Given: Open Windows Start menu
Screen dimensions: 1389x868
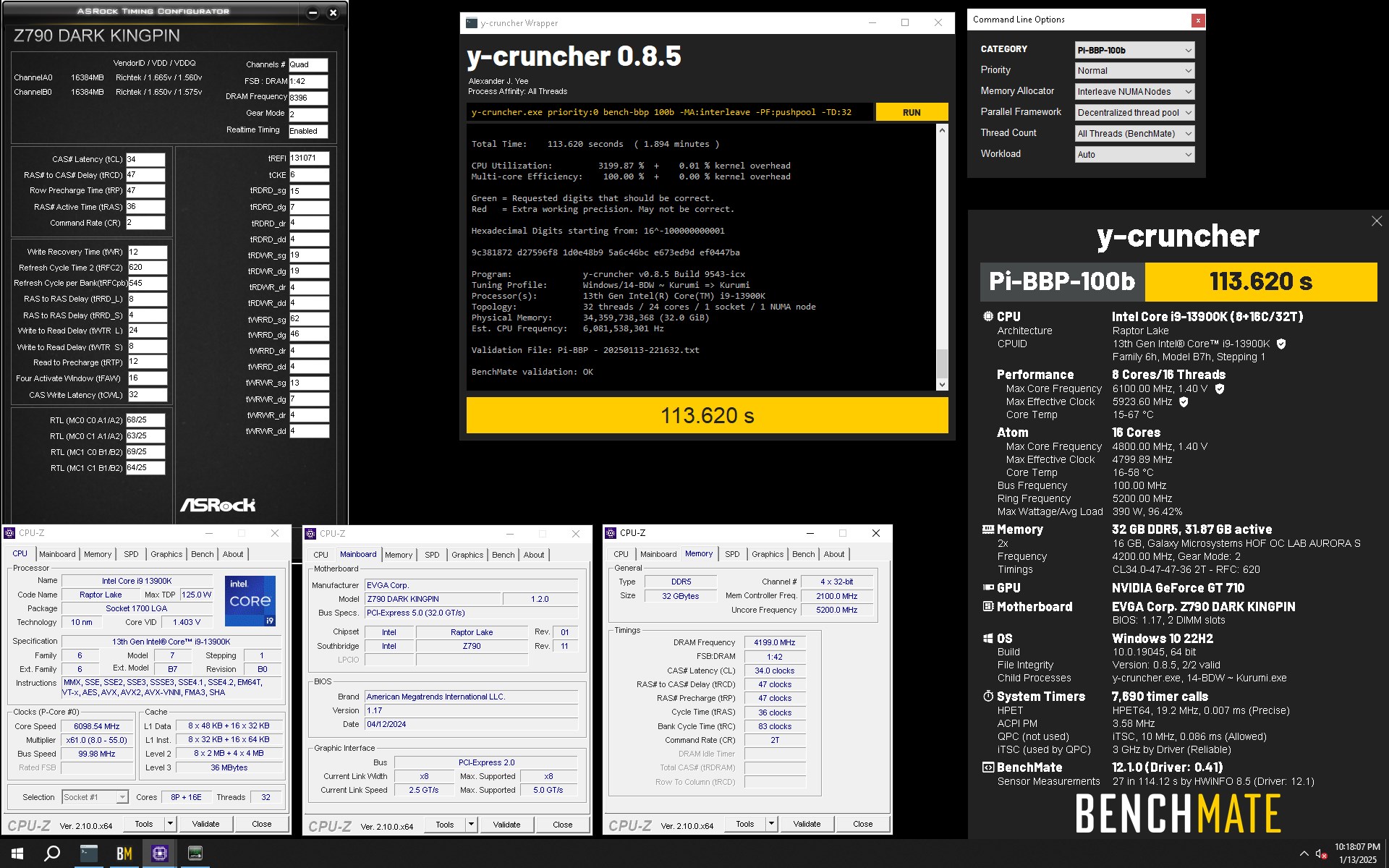Looking at the screenshot, I should 17,854.
